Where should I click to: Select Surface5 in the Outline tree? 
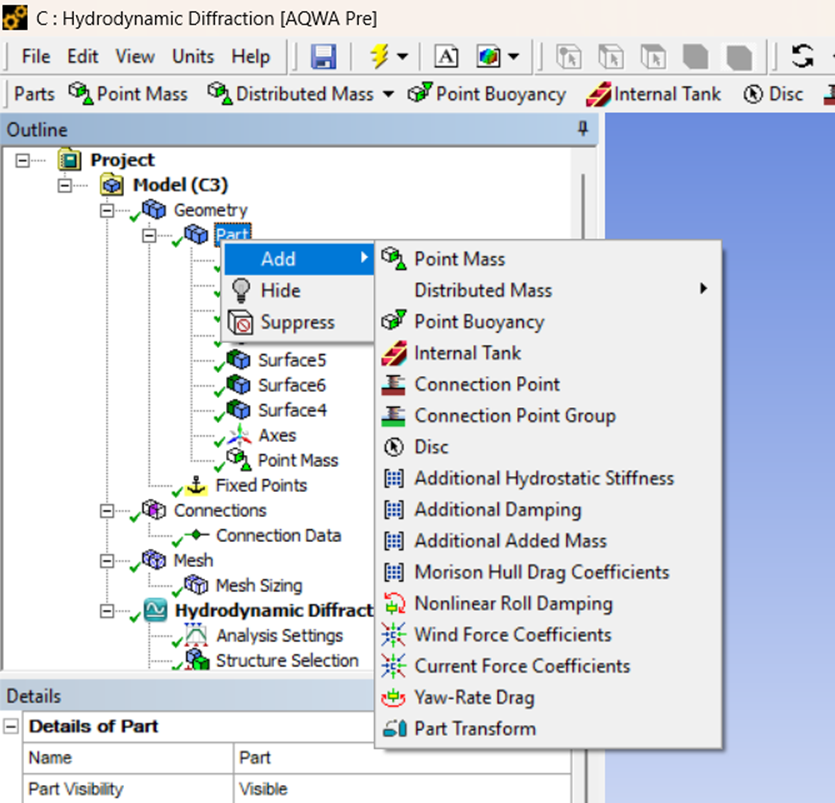292,360
